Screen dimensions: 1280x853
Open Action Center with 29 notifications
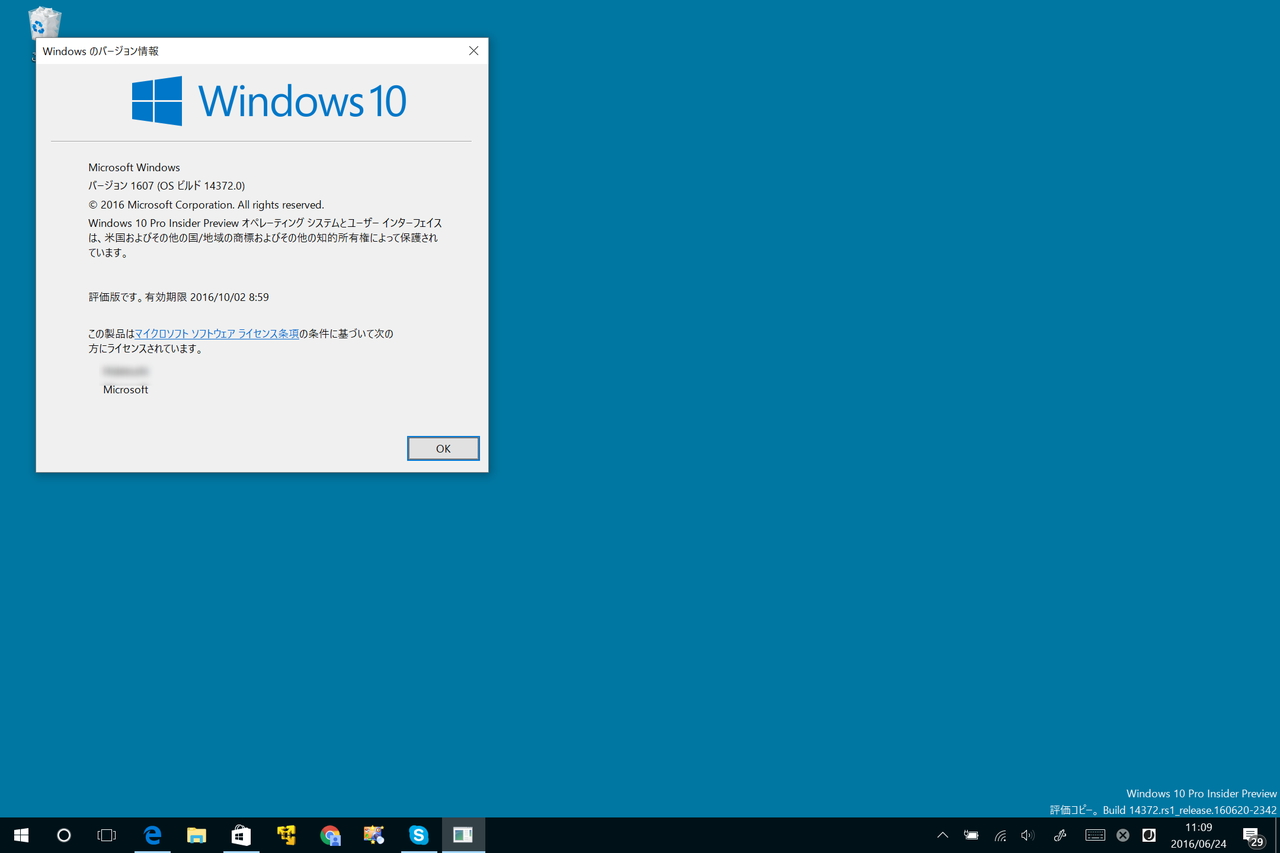1253,835
